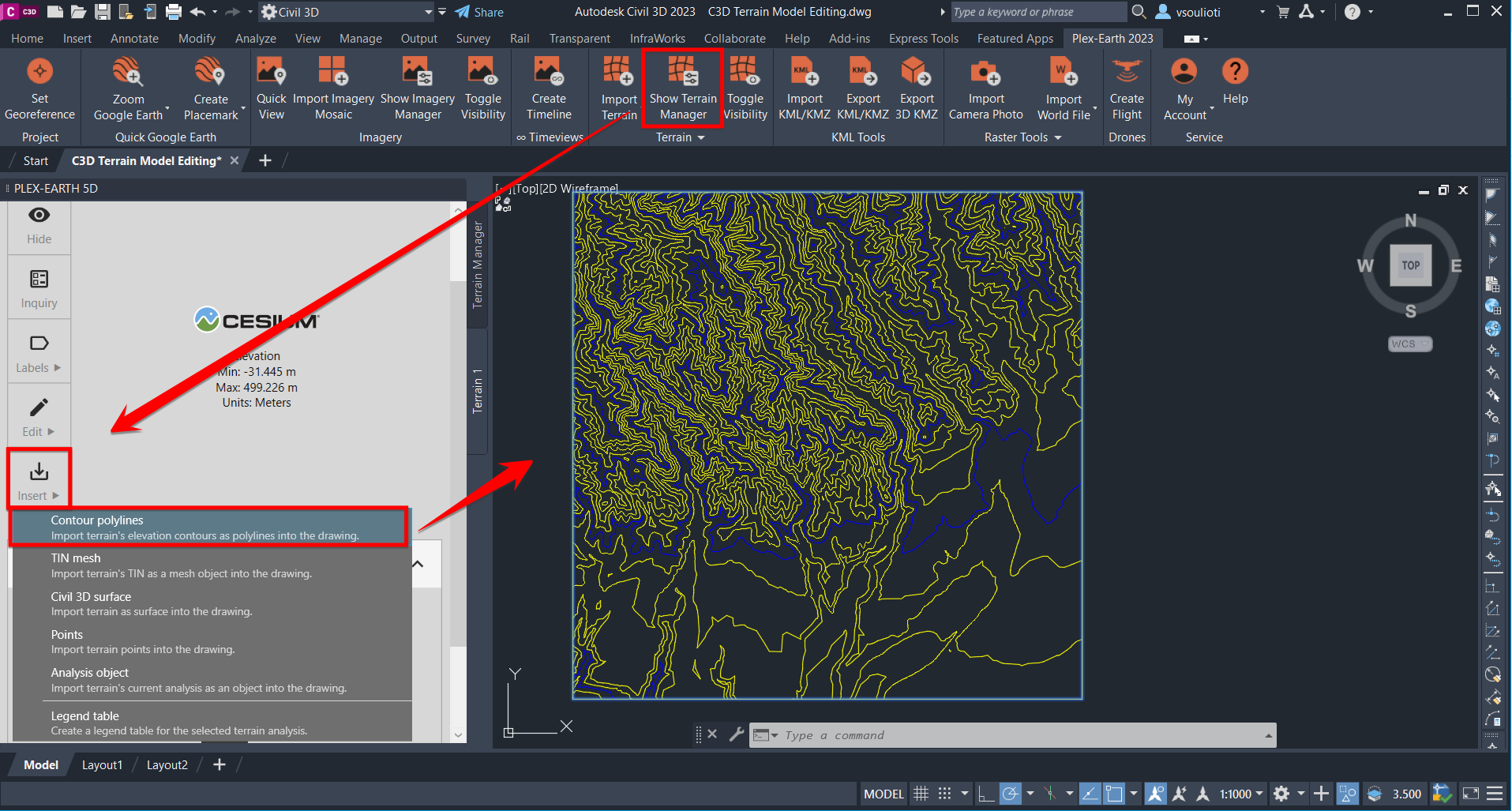Click the search keyword field
Screen dimensions: 1512x811
[1038, 12]
